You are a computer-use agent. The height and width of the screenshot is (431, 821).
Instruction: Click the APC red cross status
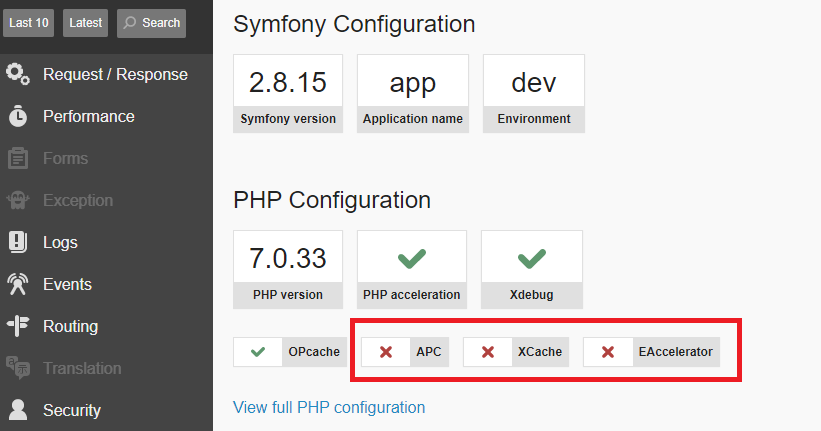click(386, 352)
